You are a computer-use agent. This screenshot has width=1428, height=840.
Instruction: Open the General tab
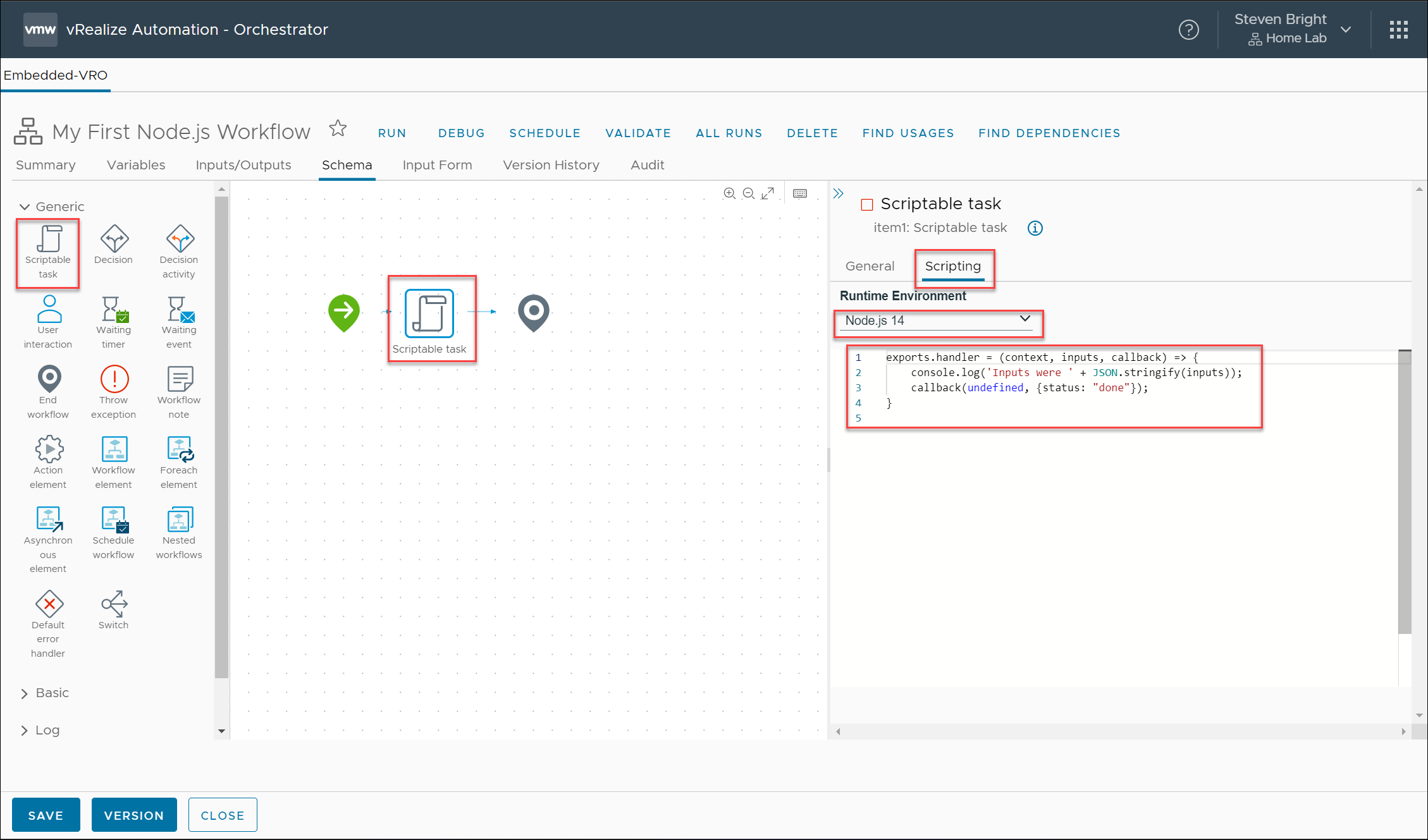pos(870,266)
